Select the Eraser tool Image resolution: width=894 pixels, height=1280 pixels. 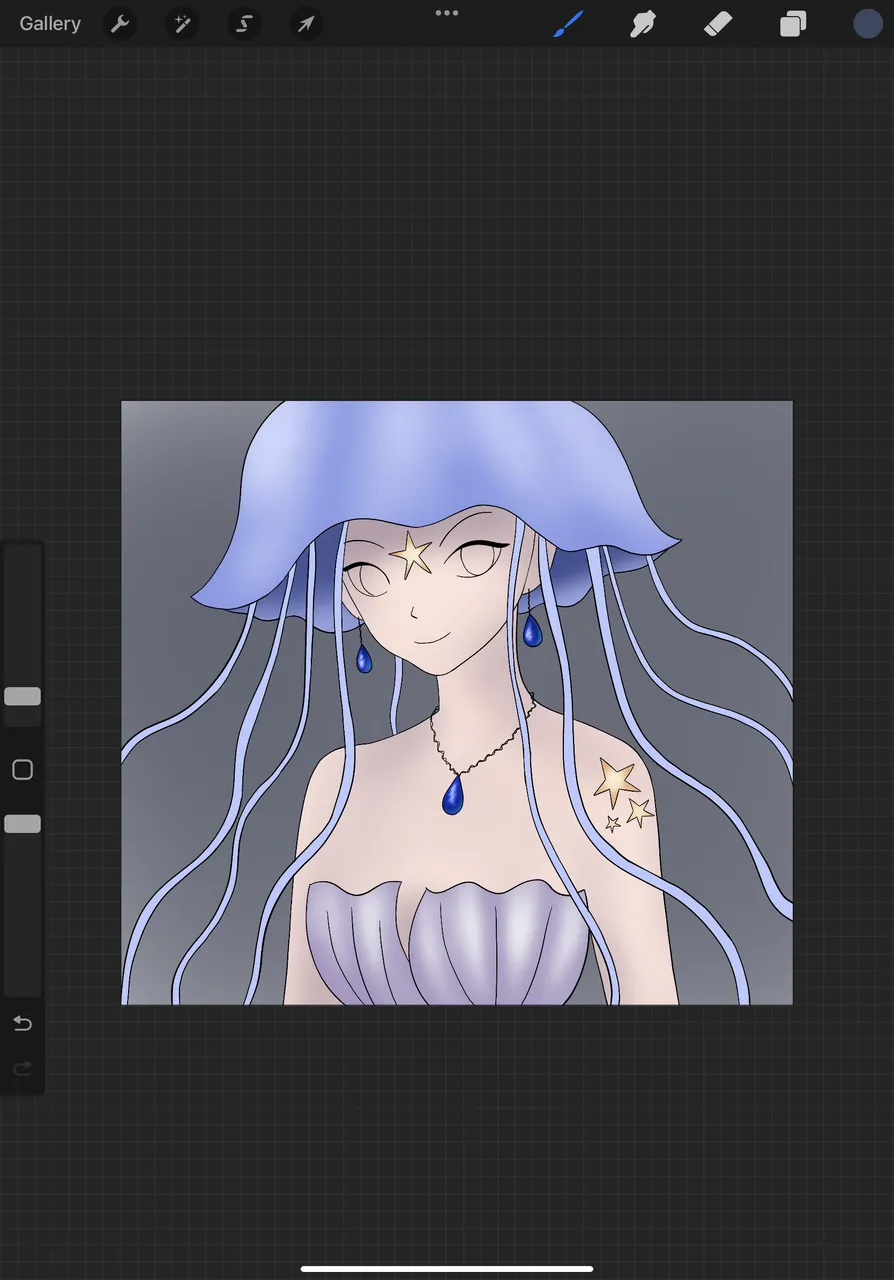point(718,24)
